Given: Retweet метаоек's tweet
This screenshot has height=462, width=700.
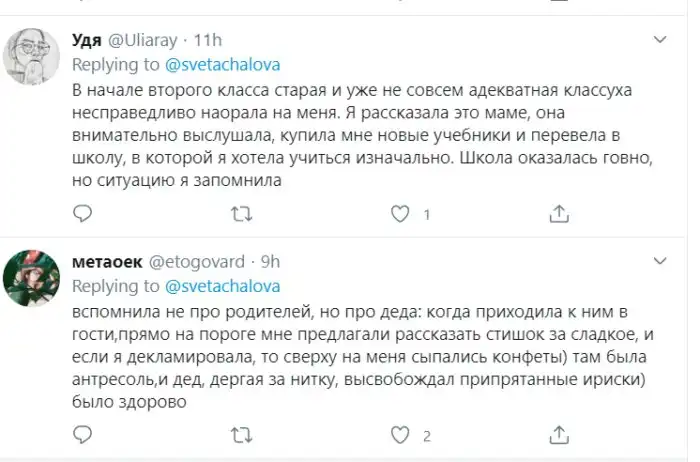Looking at the screenshot, I should tap(240, 435).
